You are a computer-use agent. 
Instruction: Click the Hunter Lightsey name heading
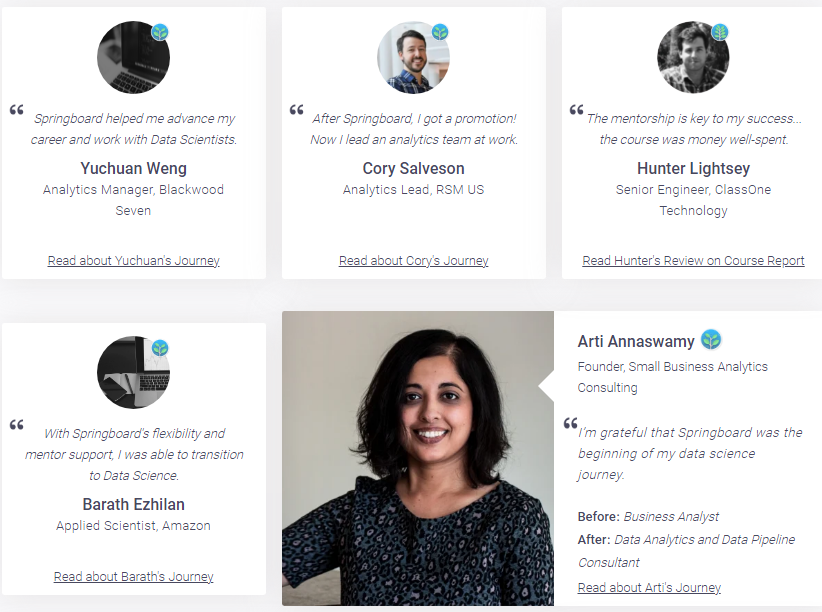(693, 168)
